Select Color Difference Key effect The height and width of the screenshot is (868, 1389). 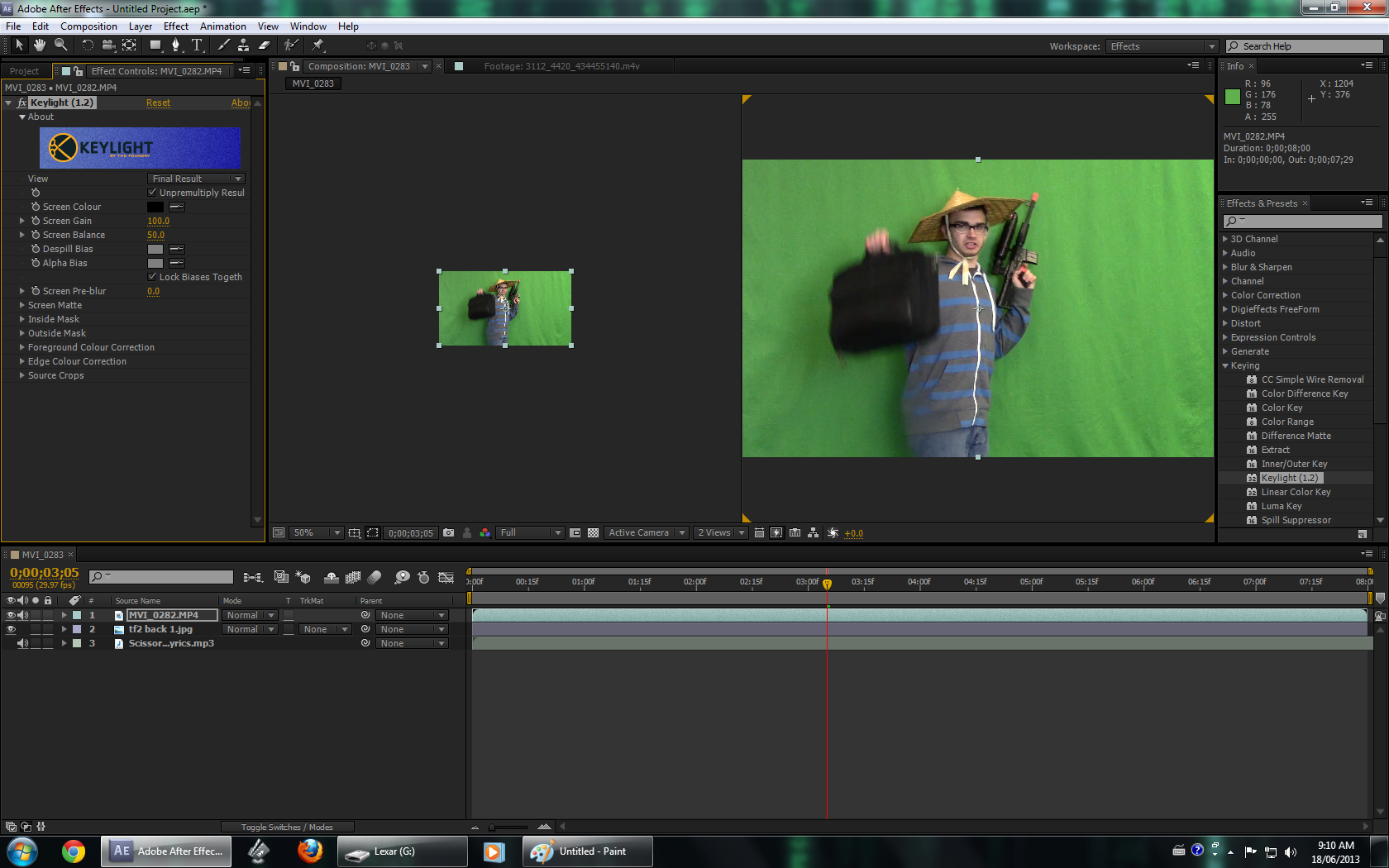click(x=1304, y=393)
